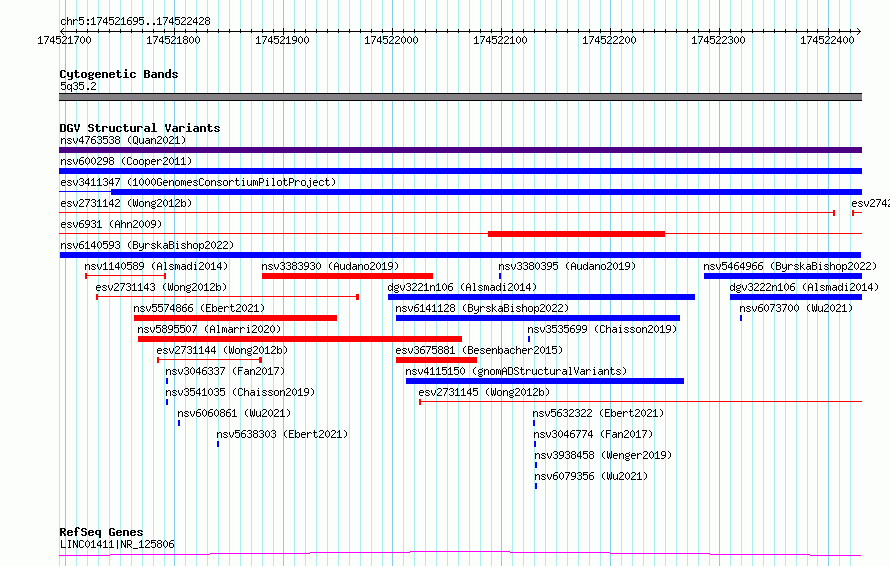Viewport: 890px width, 566px height.
Task: Select the nsv5632322 (Ebert2021) label
Action: pos(598,413)
